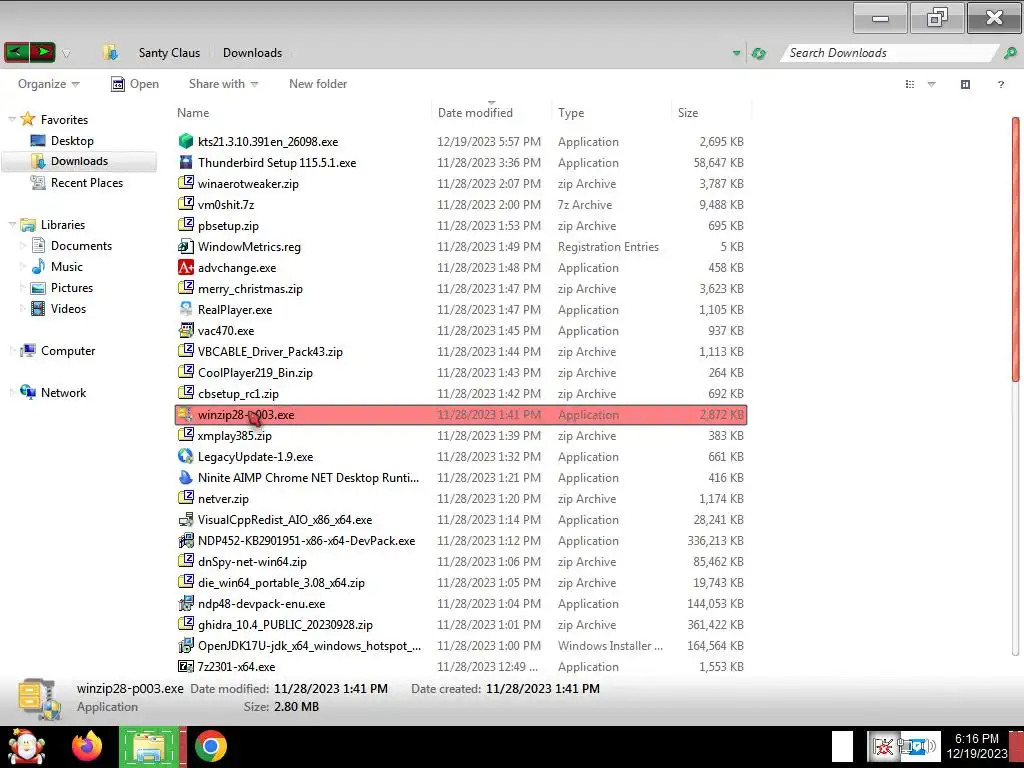Image resolution: width=1024 pixels, height=768 pixels.
Task: Select CoolPlayer219_Bin.zip file
Action: 255,372
